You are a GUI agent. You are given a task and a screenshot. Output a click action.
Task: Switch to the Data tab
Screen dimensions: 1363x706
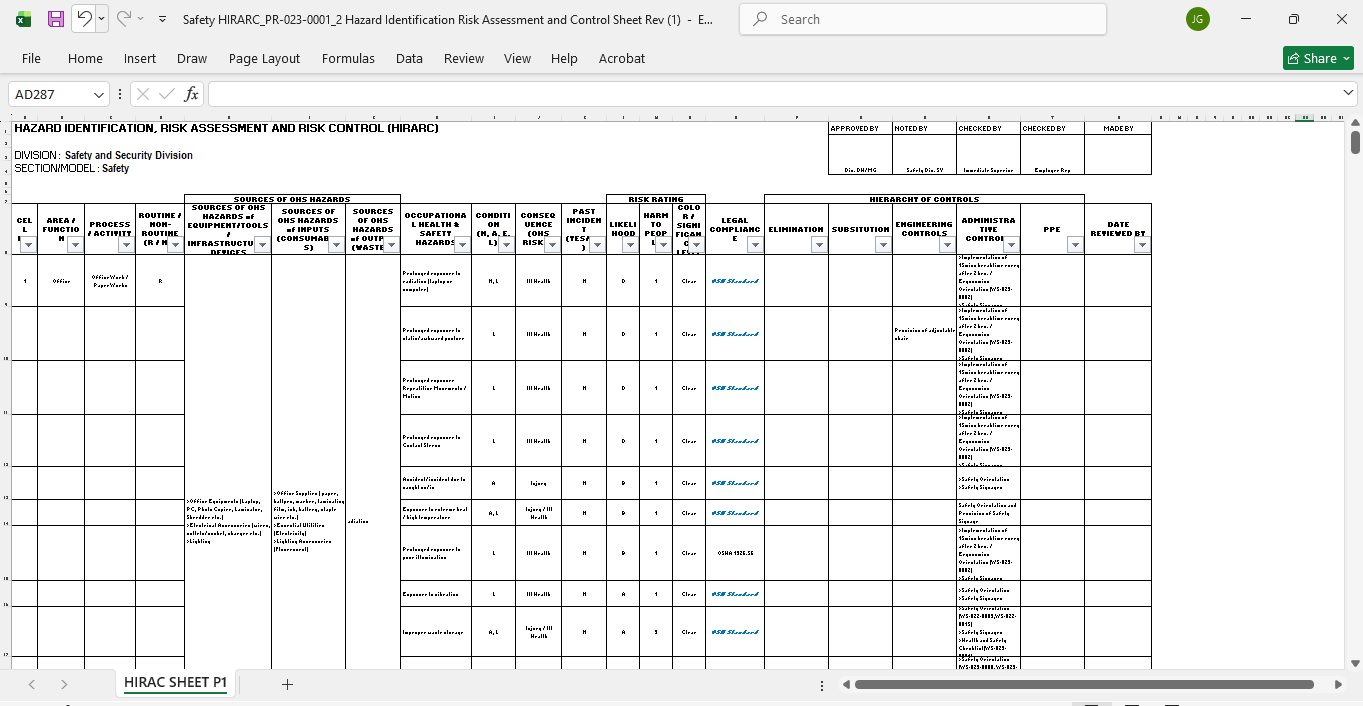pyautogui.click(x=409, y=58)
